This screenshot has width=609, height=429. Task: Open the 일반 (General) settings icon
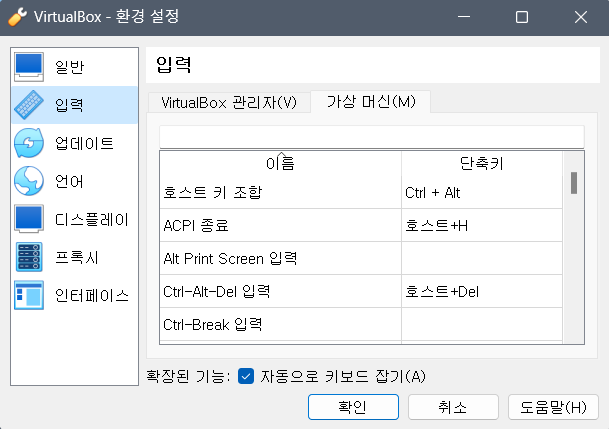pyautogui.click(x=29, y=66)
